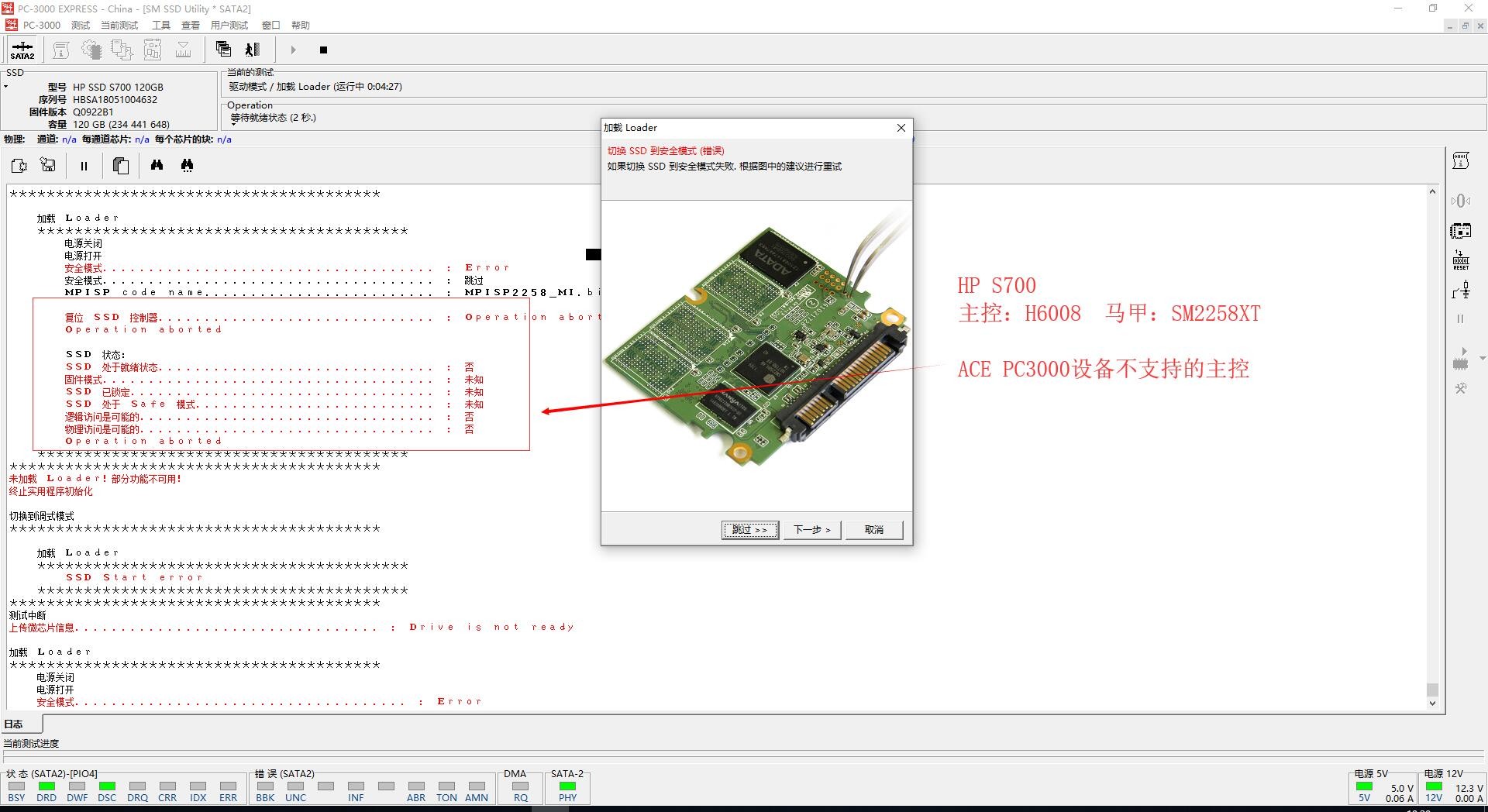The width and height of the screenshot is (1488, 812).
Task: Start the test with the play icon
Action: pyautogui.click(x=293, y=50)
